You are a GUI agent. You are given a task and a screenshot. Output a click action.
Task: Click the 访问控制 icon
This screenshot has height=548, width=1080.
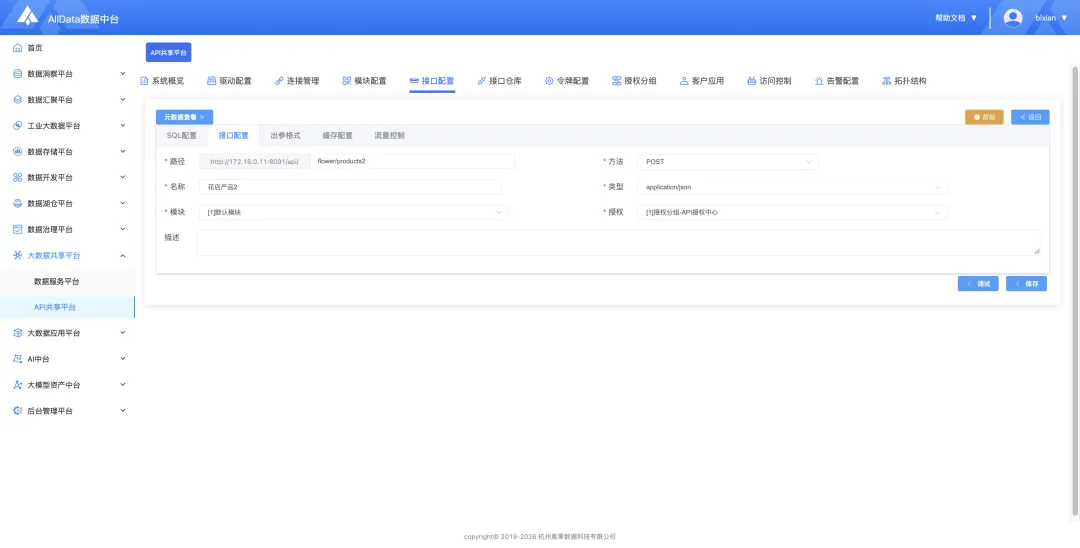(x=751, y=81)
